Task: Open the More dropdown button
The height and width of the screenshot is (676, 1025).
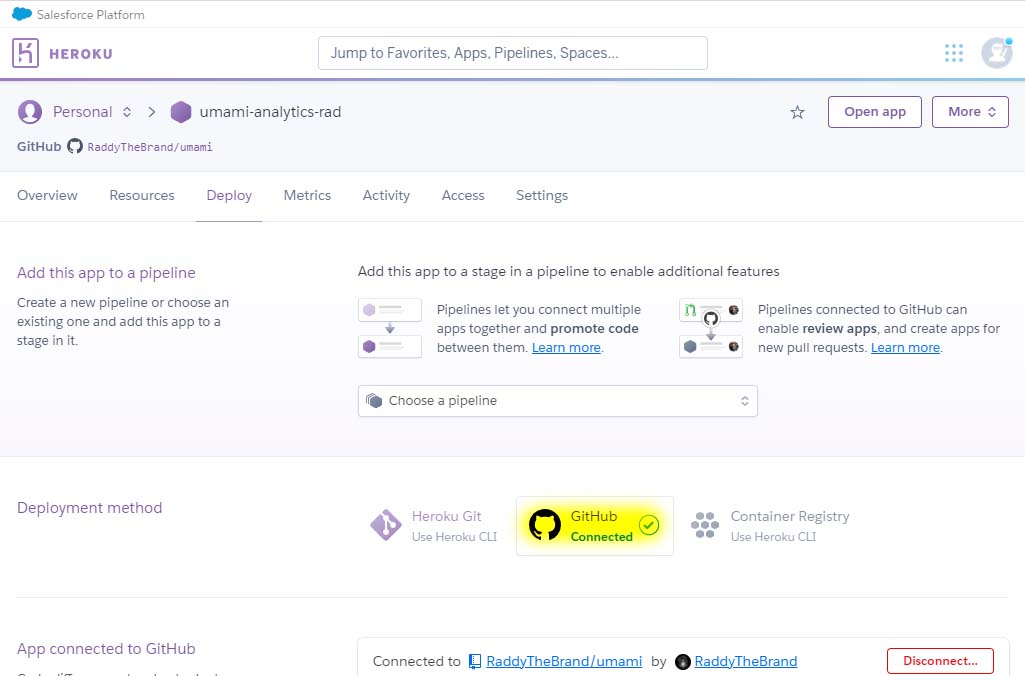Action: 970,112
